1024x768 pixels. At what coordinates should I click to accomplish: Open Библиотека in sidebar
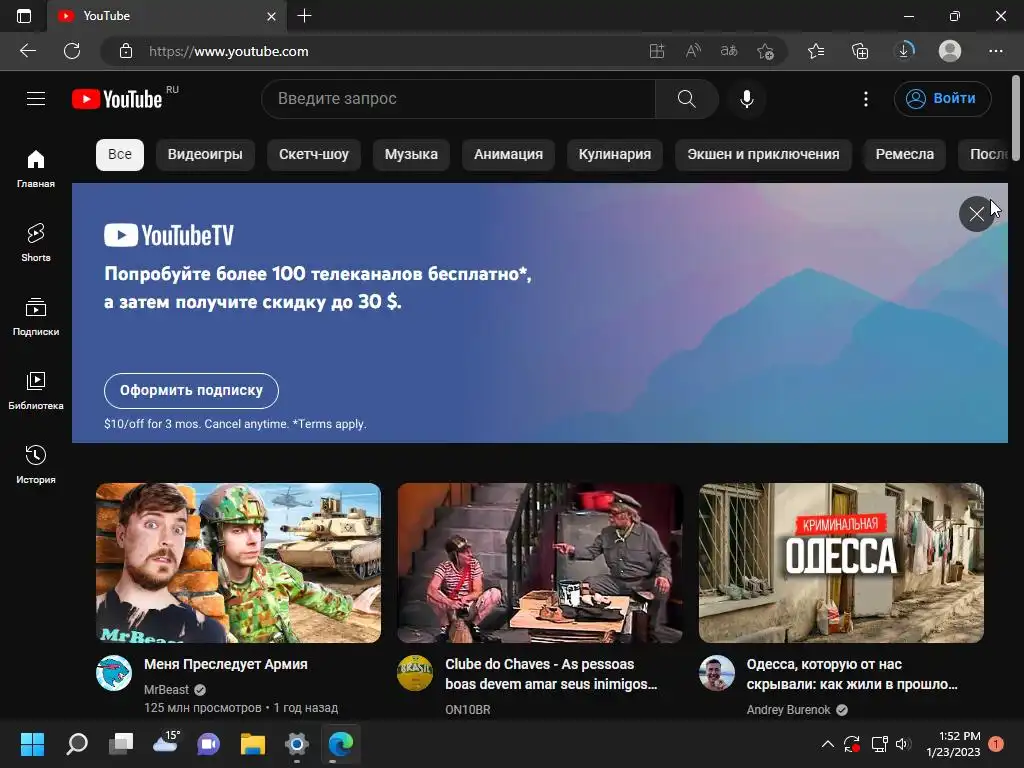click(36, 391)
